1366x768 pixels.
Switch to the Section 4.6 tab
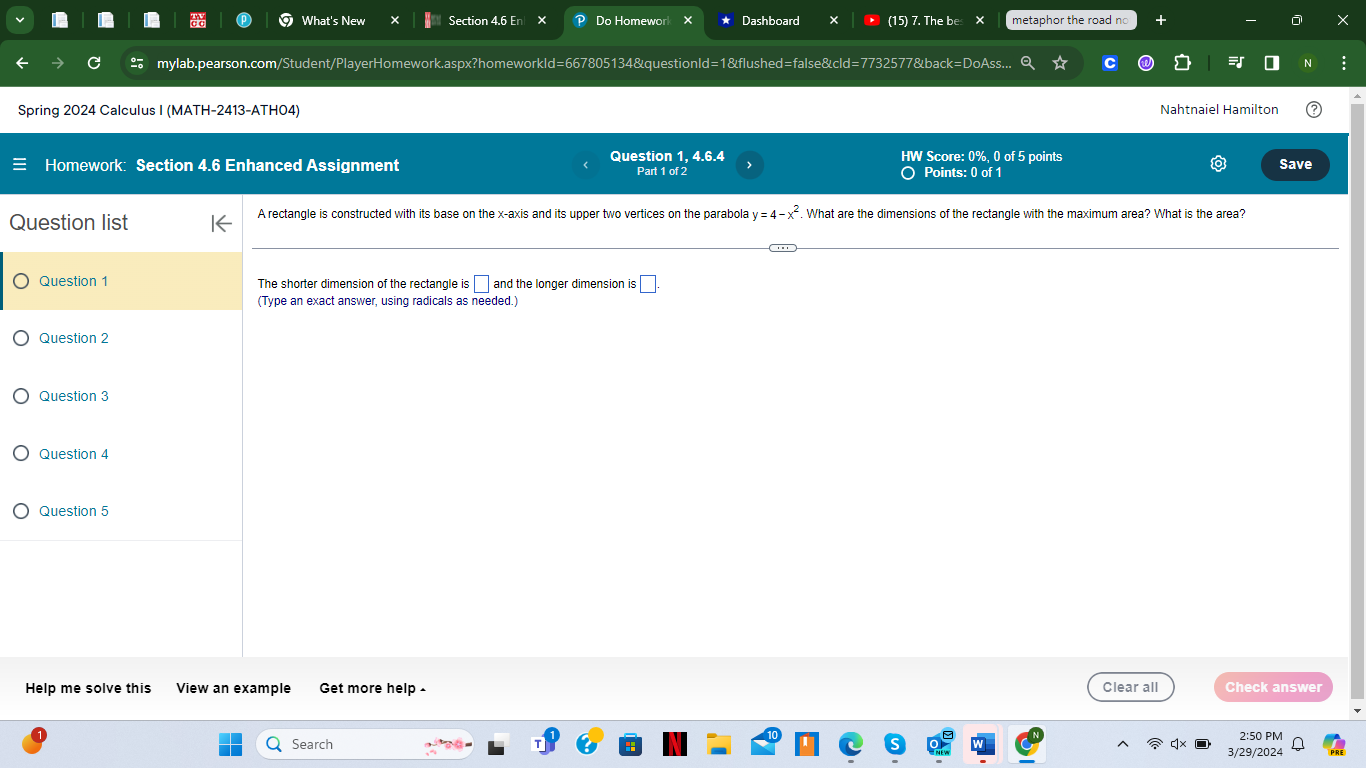click(x=487, y=20)
